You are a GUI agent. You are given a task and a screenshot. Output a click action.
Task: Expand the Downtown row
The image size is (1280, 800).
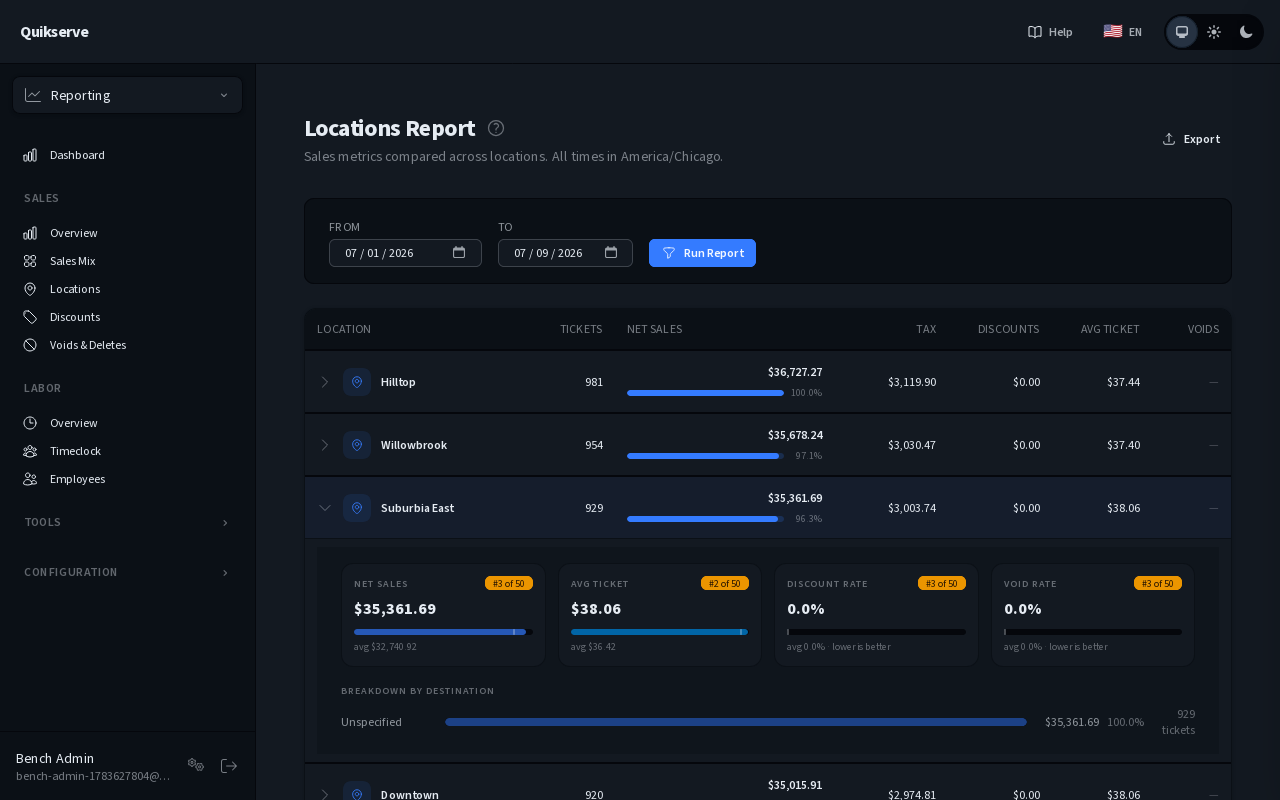pos(324,795)
